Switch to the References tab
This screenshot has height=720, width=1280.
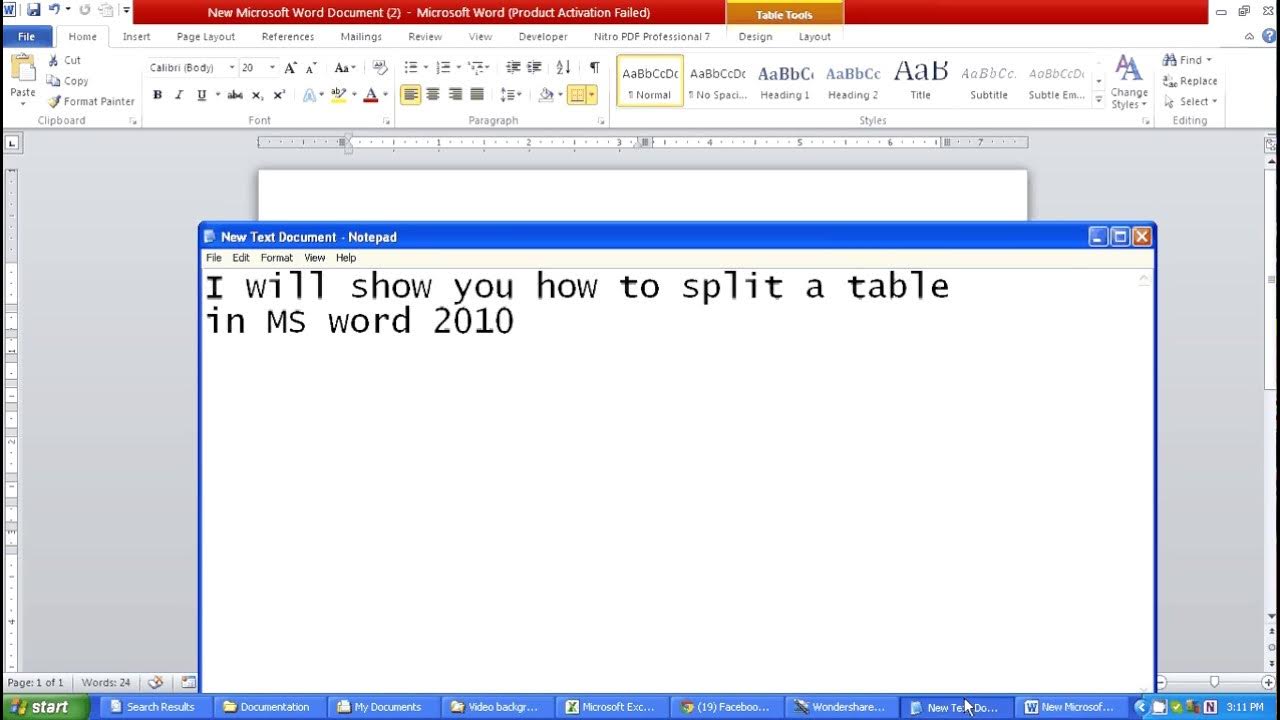pyautogui.click(x=288, y=36)
